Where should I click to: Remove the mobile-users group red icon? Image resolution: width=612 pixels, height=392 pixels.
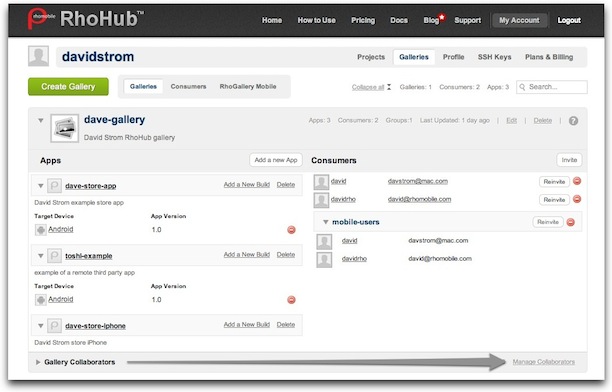coord(570,222)
